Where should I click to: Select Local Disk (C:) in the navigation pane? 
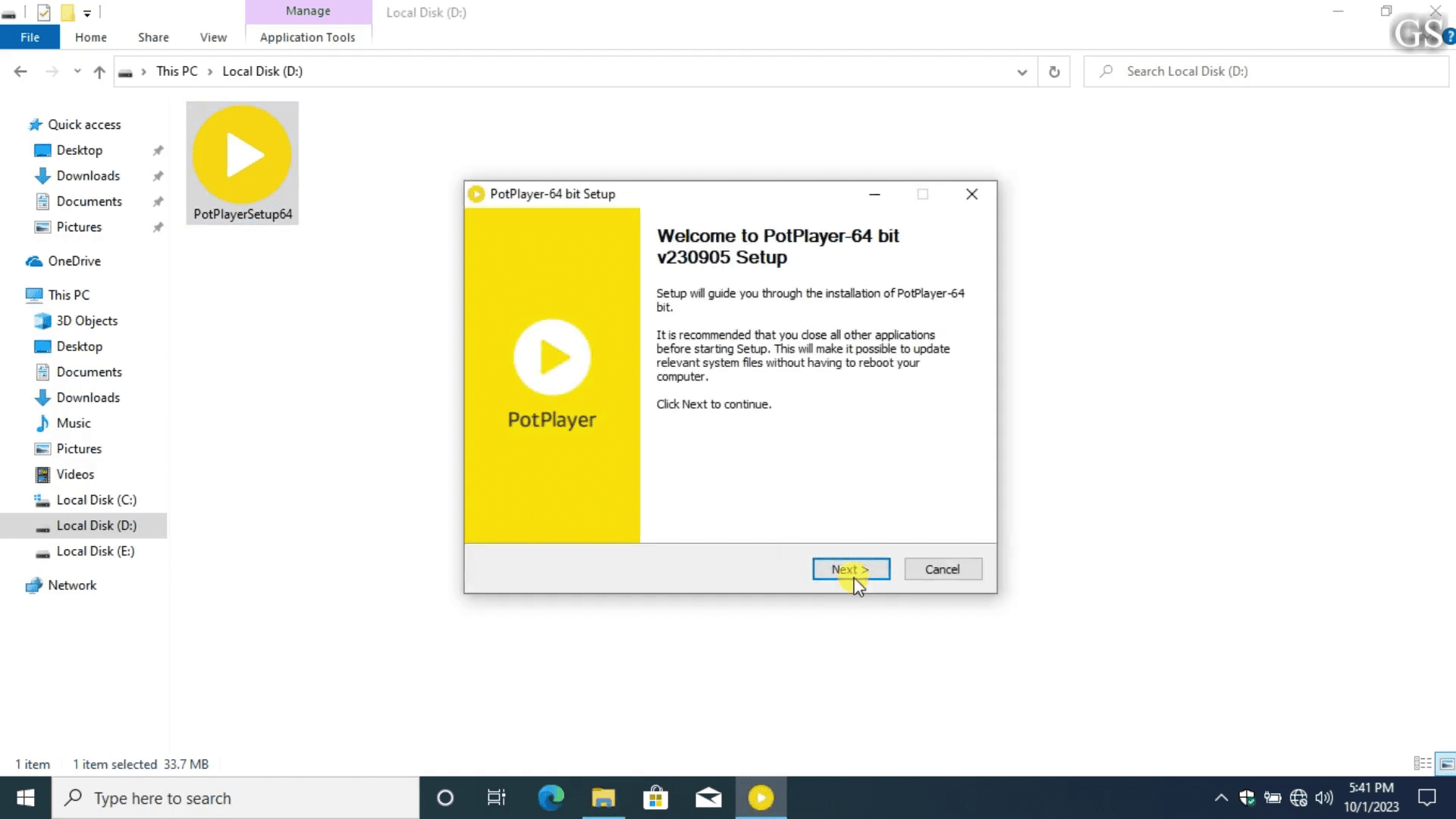[x=96, y=500]
